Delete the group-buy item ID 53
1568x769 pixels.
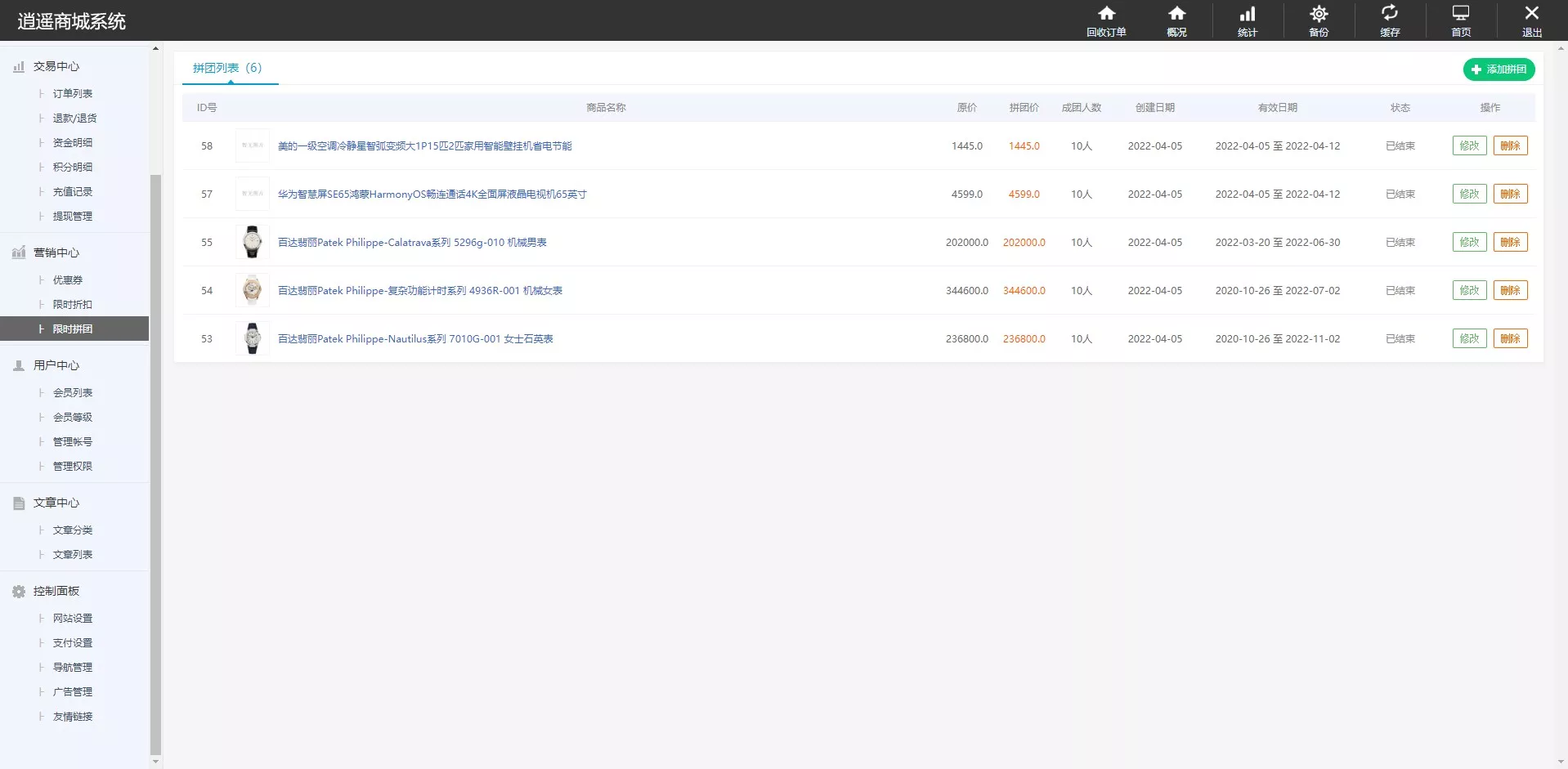pos(1510,338)
